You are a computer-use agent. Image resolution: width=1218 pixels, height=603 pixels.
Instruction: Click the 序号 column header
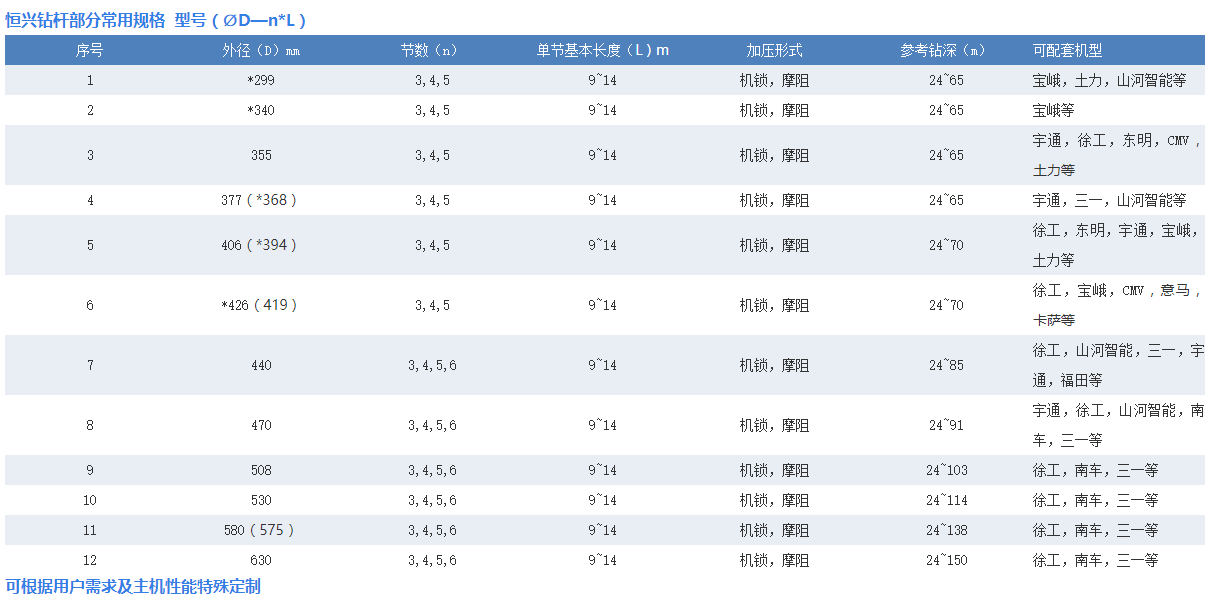click(90, 50)
